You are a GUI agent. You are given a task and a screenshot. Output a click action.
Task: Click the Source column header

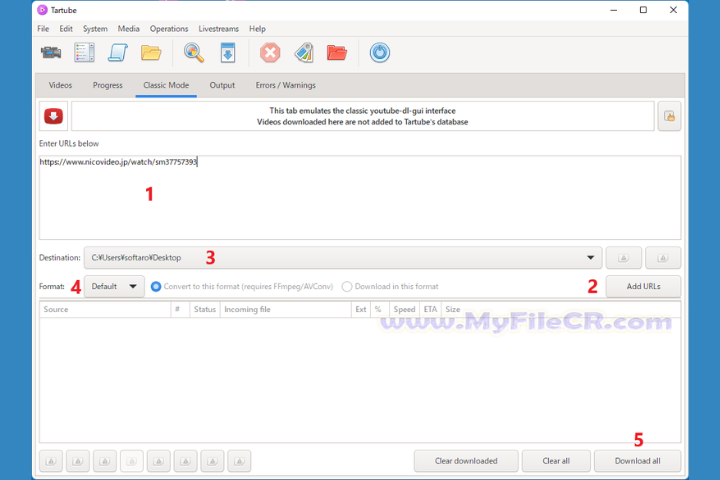click(x=105, y=309)
